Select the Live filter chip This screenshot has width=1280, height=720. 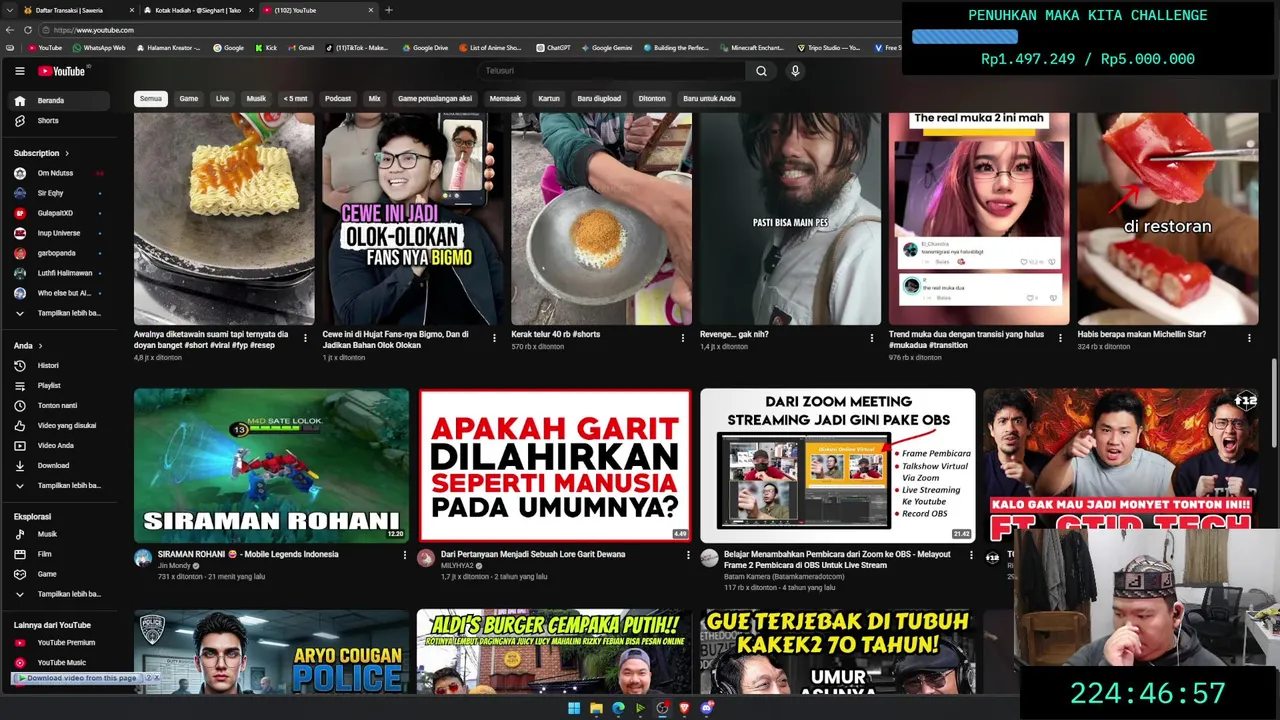[222, 99]
